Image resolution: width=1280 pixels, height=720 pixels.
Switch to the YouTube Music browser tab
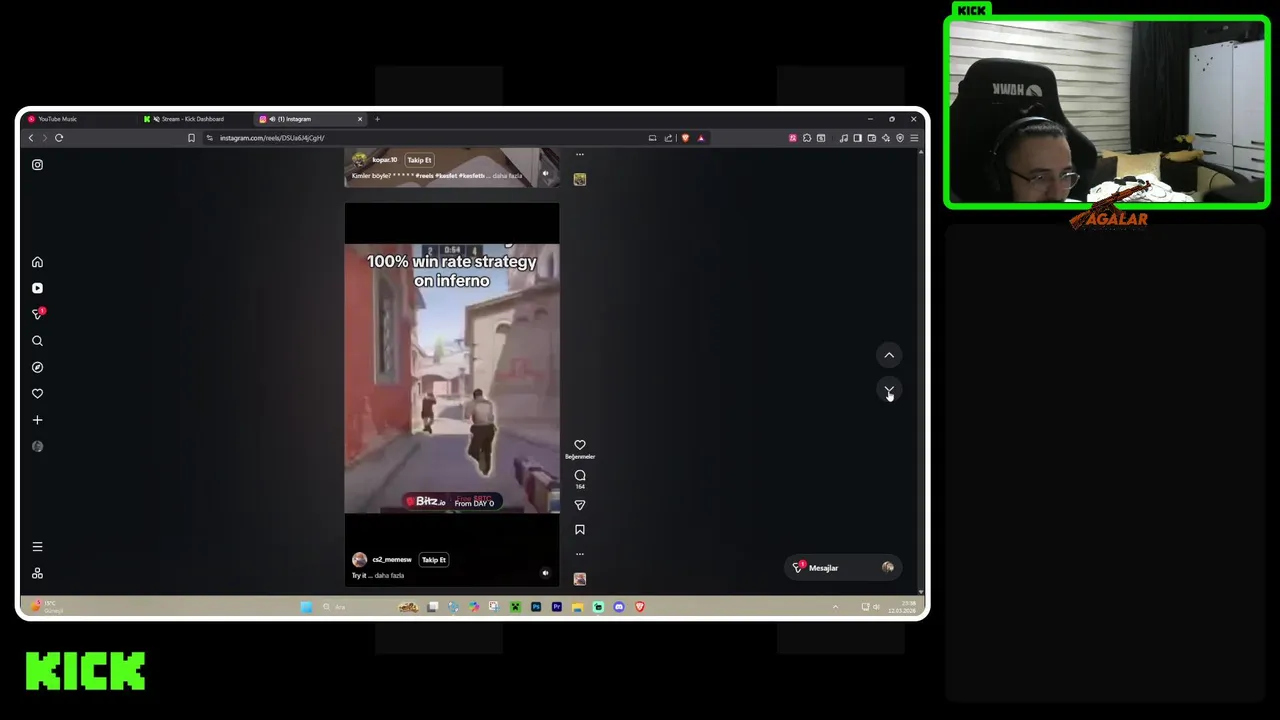click(80, 119)
